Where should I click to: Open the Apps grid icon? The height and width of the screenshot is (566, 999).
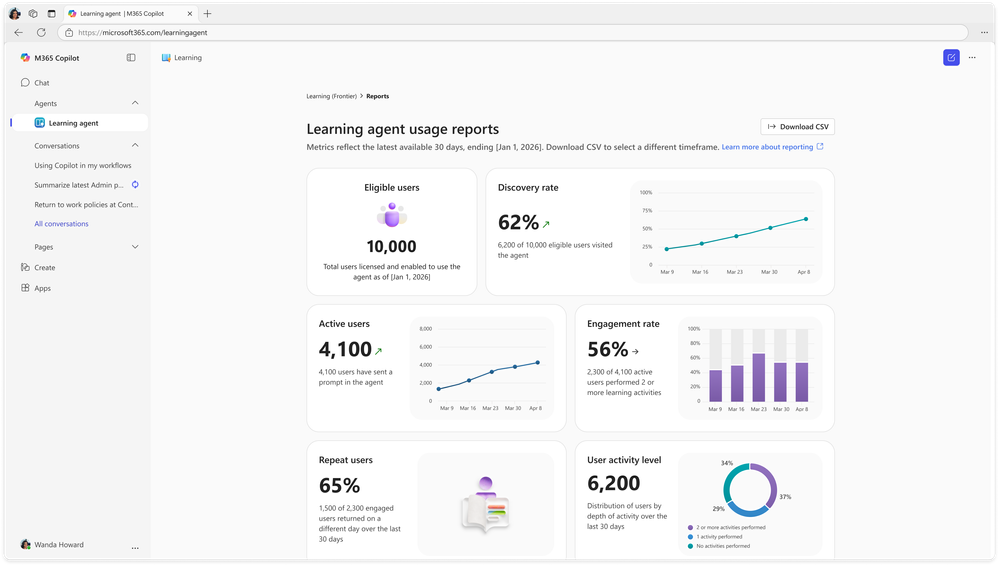point(25,288)
